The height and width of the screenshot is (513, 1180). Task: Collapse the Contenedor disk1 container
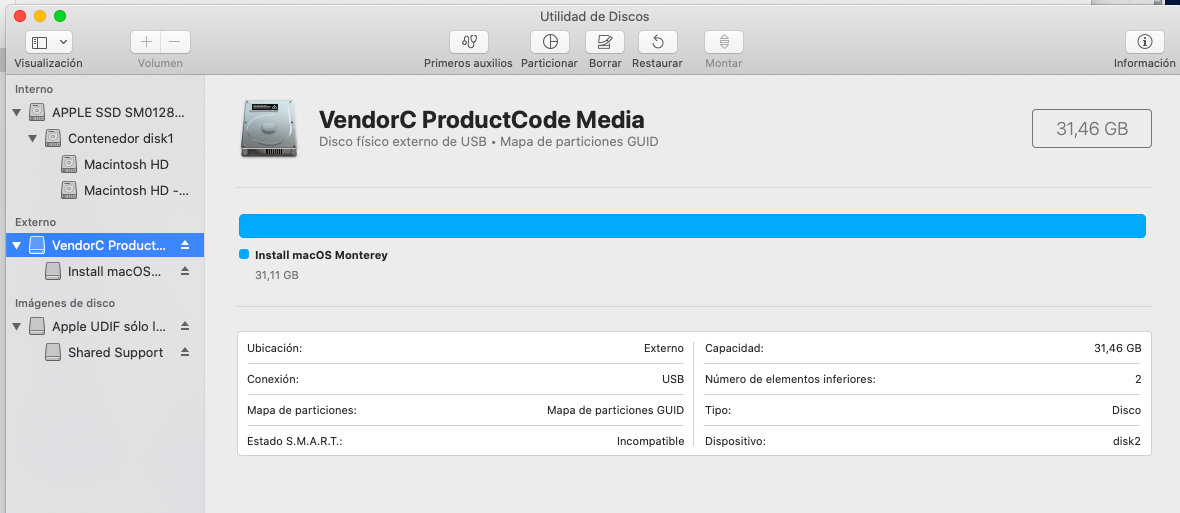point(32,139)
